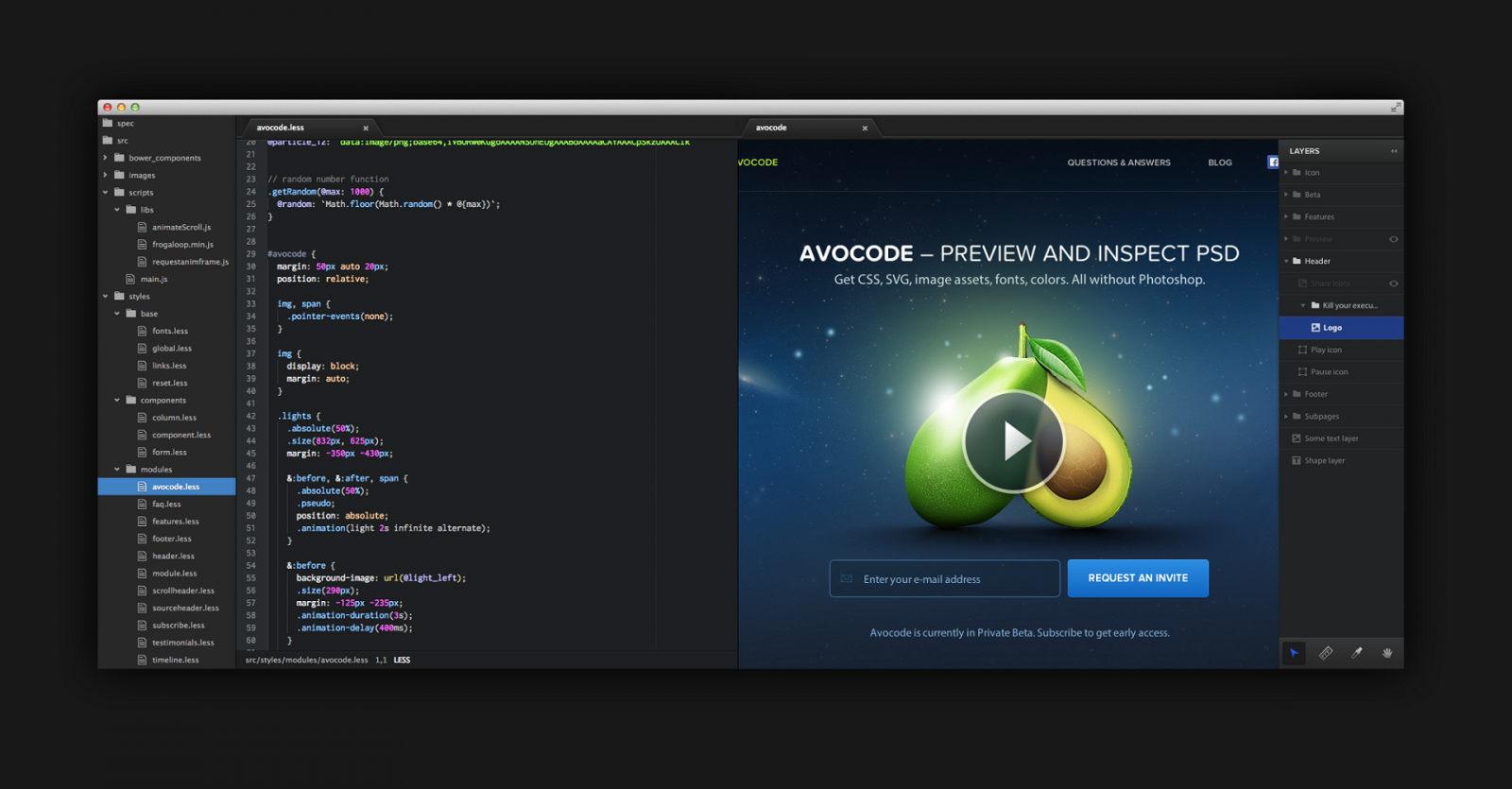Toggle visibility of the Preview layer
The image size is (1512, 789).
pos(1393,239)
